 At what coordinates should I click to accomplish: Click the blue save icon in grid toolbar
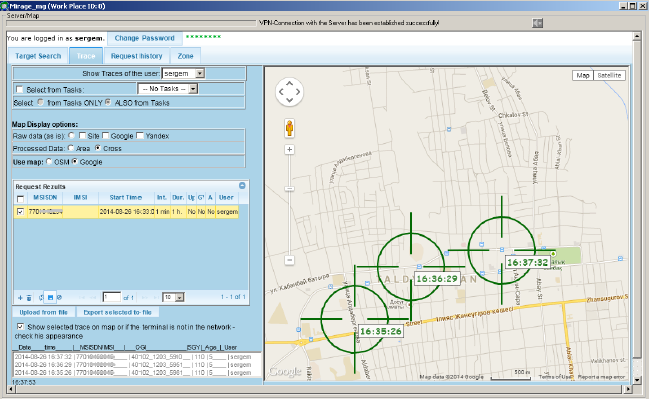pyautogui.click(x=50, y=297)
